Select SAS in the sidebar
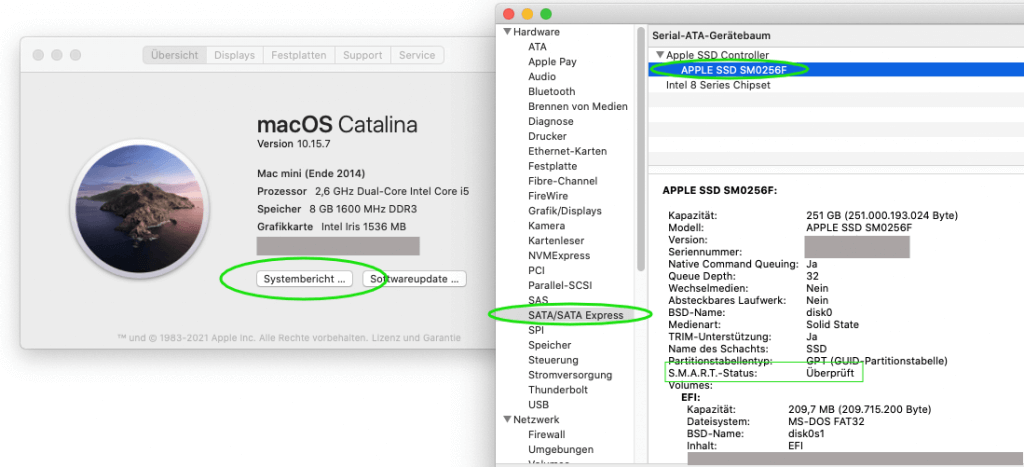 pos(538,300)
